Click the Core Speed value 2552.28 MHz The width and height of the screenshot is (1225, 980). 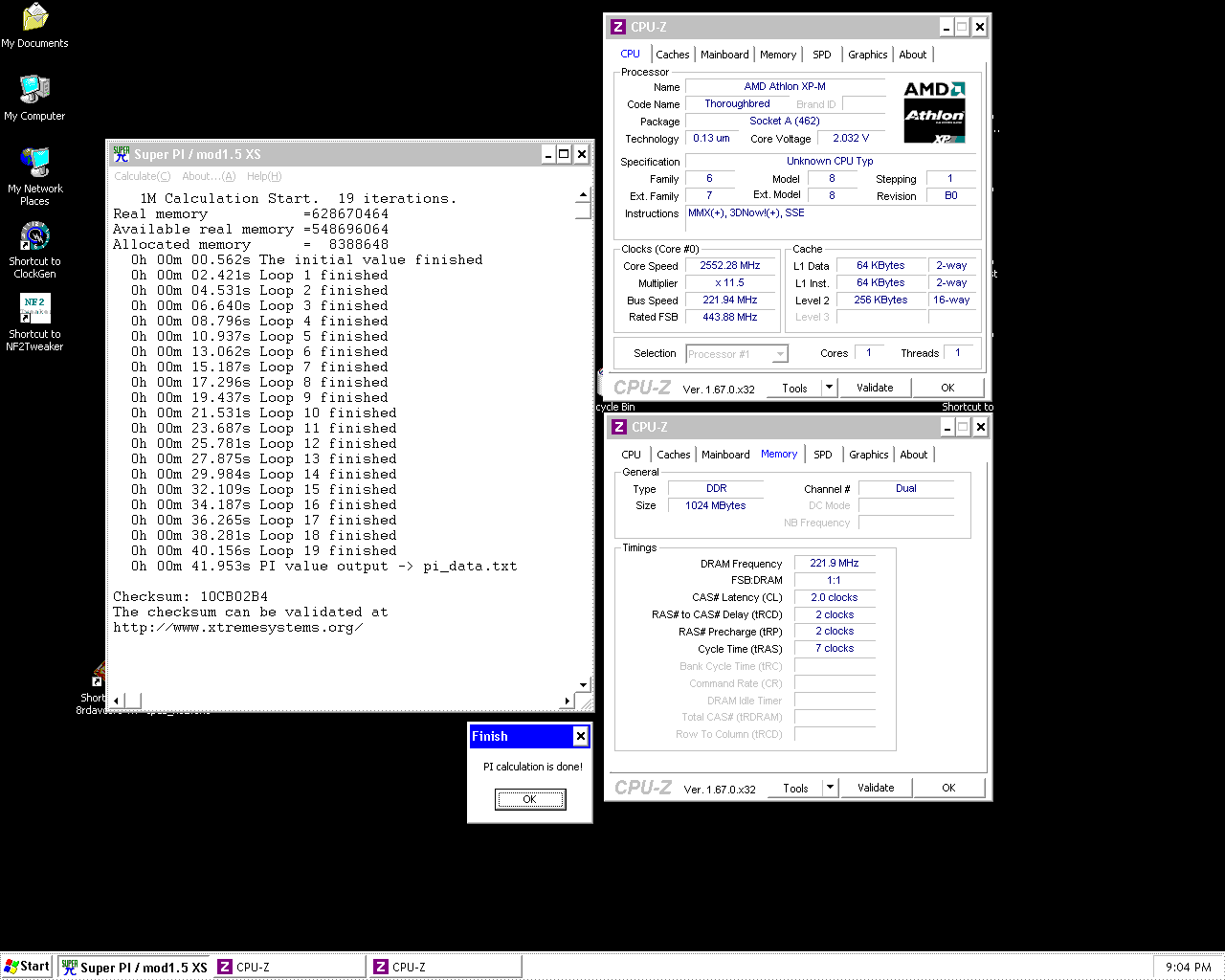(730, 265)
